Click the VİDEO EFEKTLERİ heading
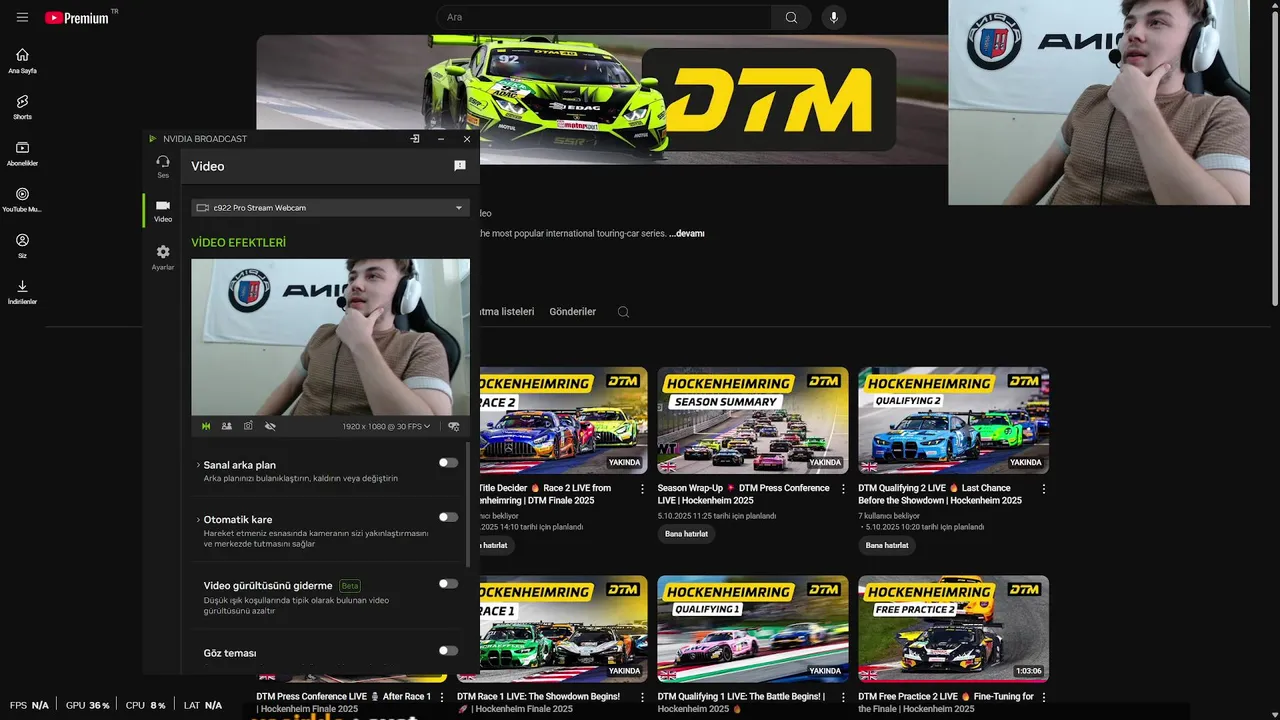This screenshot has width=1280, height=720. tap(239, 243)
